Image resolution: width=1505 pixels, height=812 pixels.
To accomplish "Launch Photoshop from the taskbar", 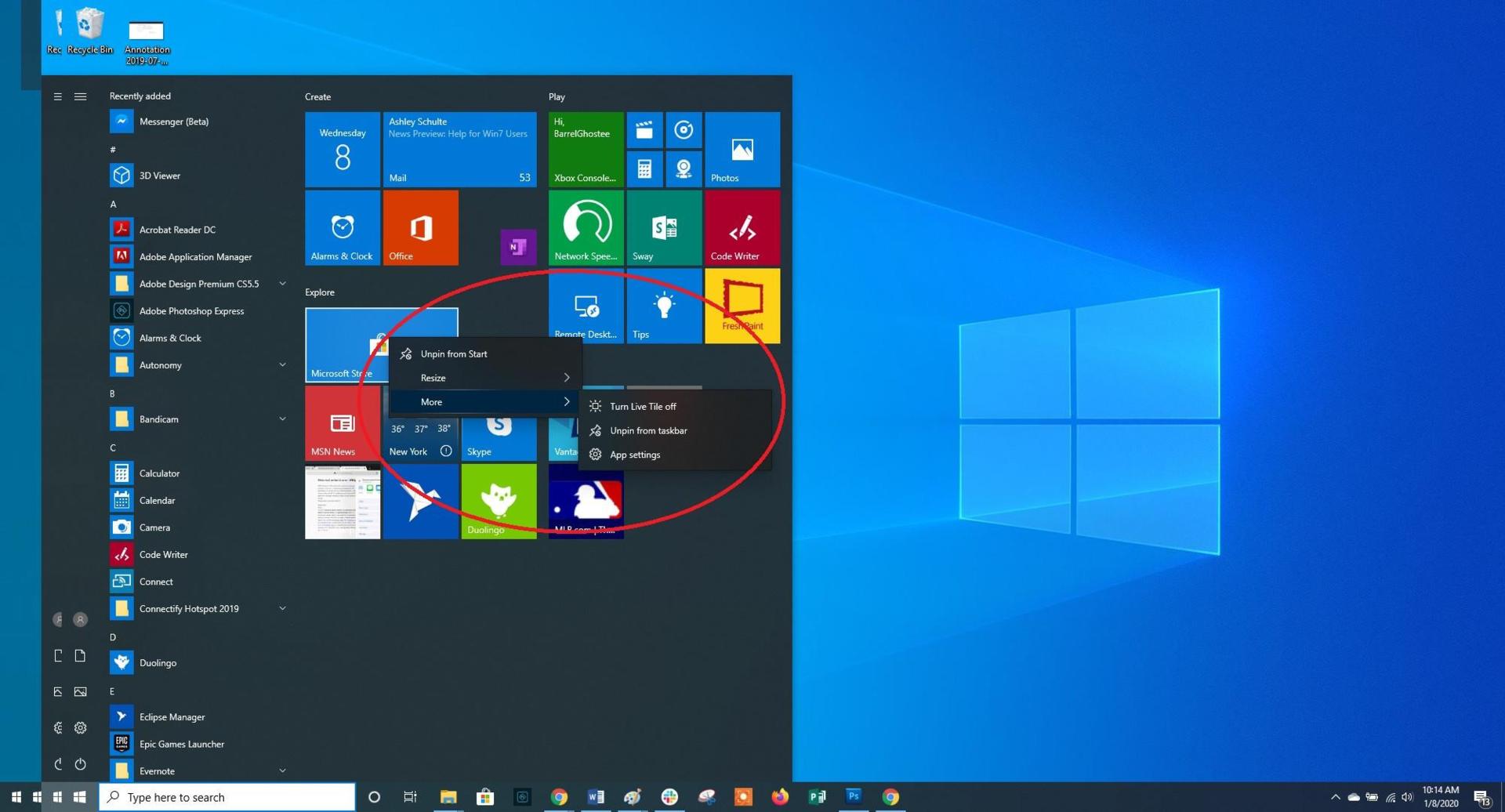I will [x=854, y=796].
